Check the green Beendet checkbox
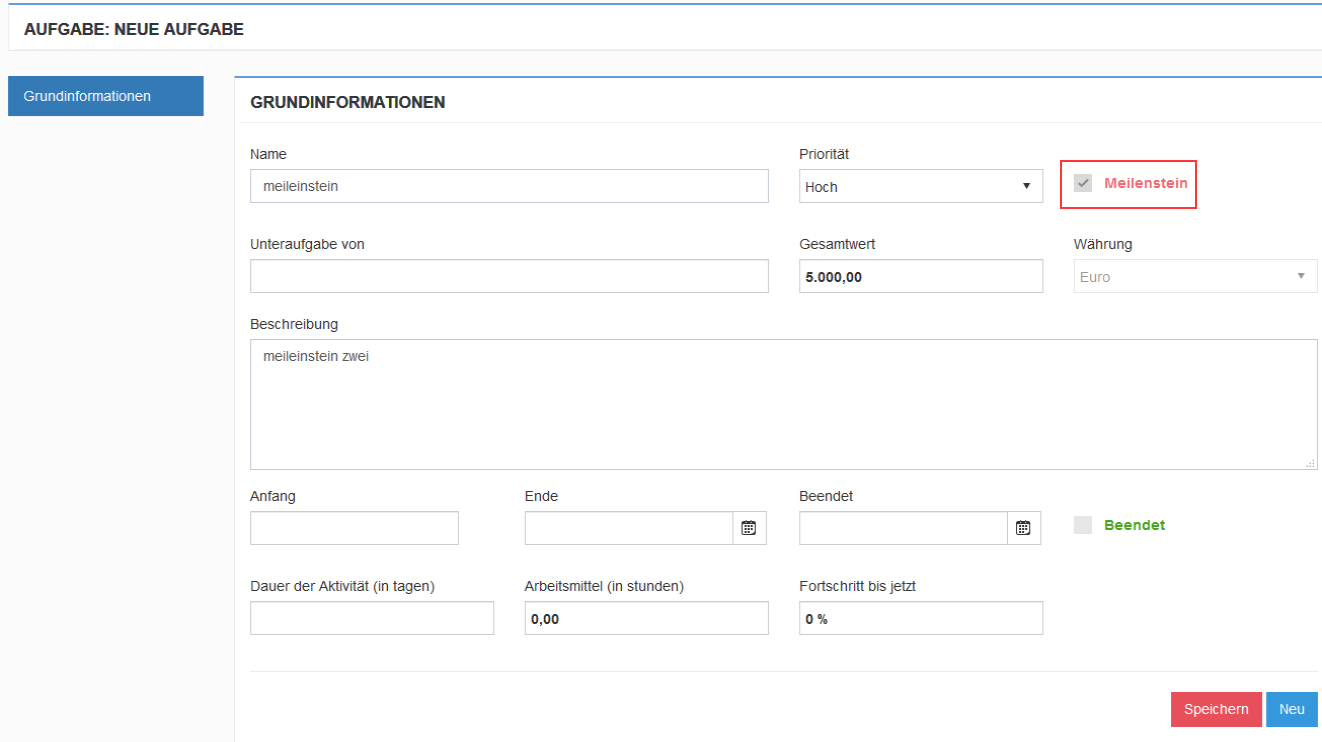Image resolution: width=1322 pixels, height=742 pixels. click(1083, 525)
